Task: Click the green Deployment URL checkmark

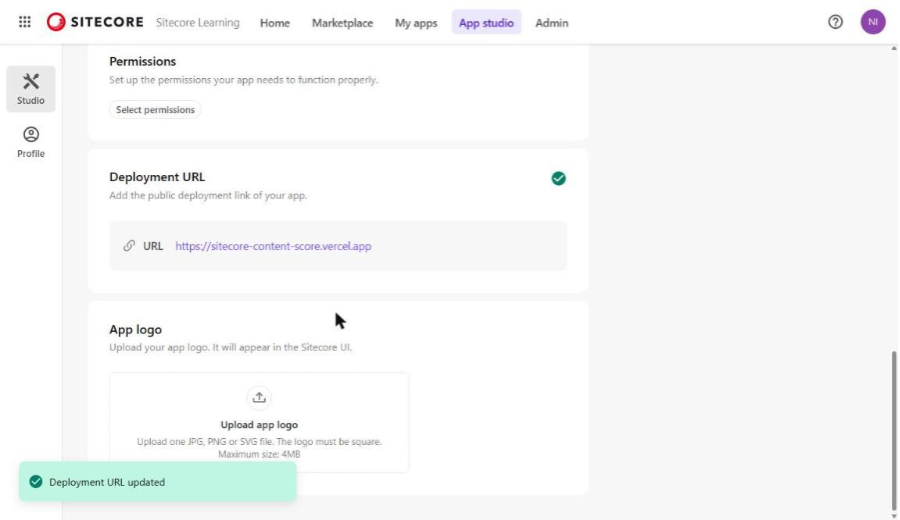Action: pyautogui.click(x=558, y=178)
